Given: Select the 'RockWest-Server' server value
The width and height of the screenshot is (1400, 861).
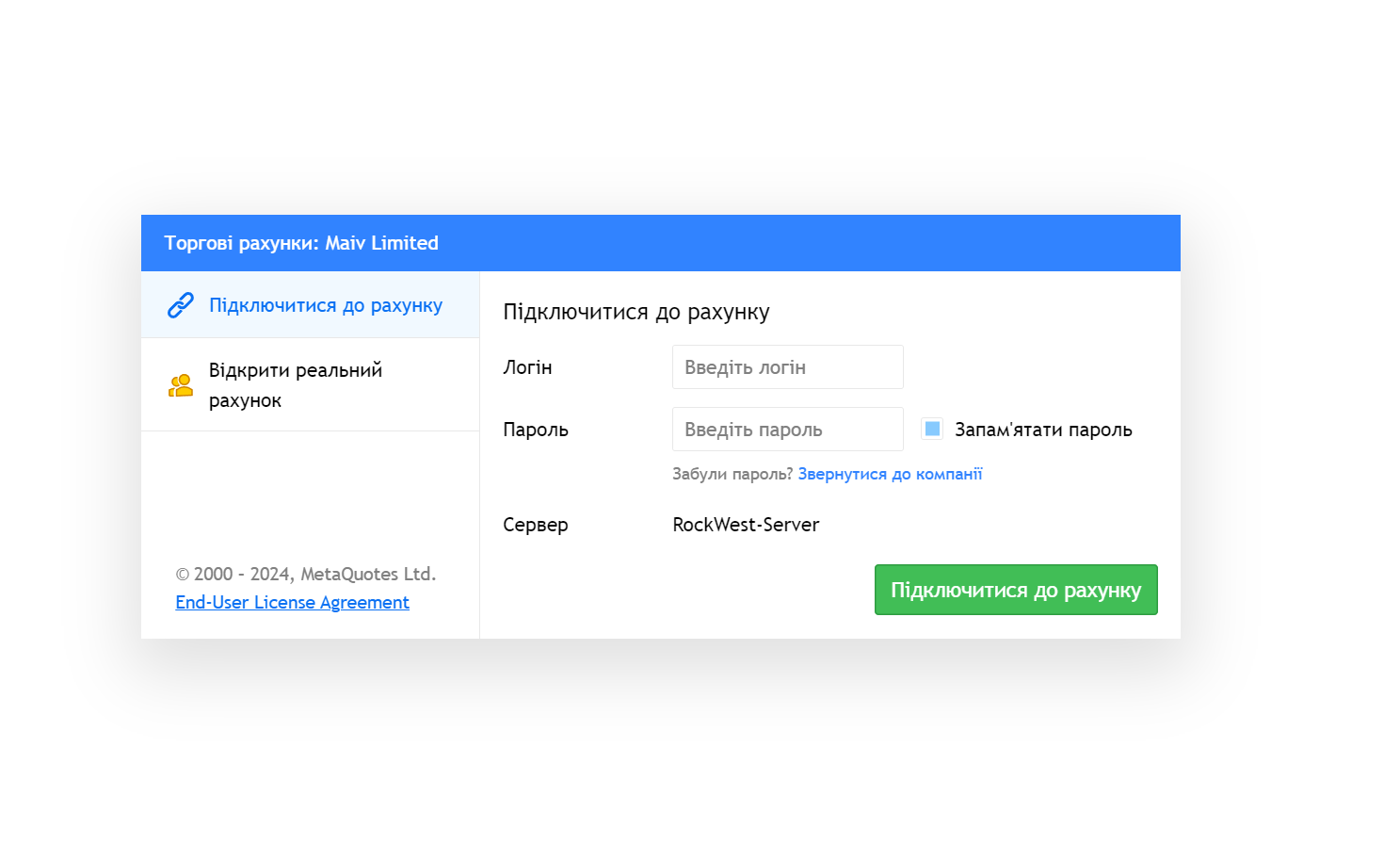Looking at the screenshot, I should 746,525.
